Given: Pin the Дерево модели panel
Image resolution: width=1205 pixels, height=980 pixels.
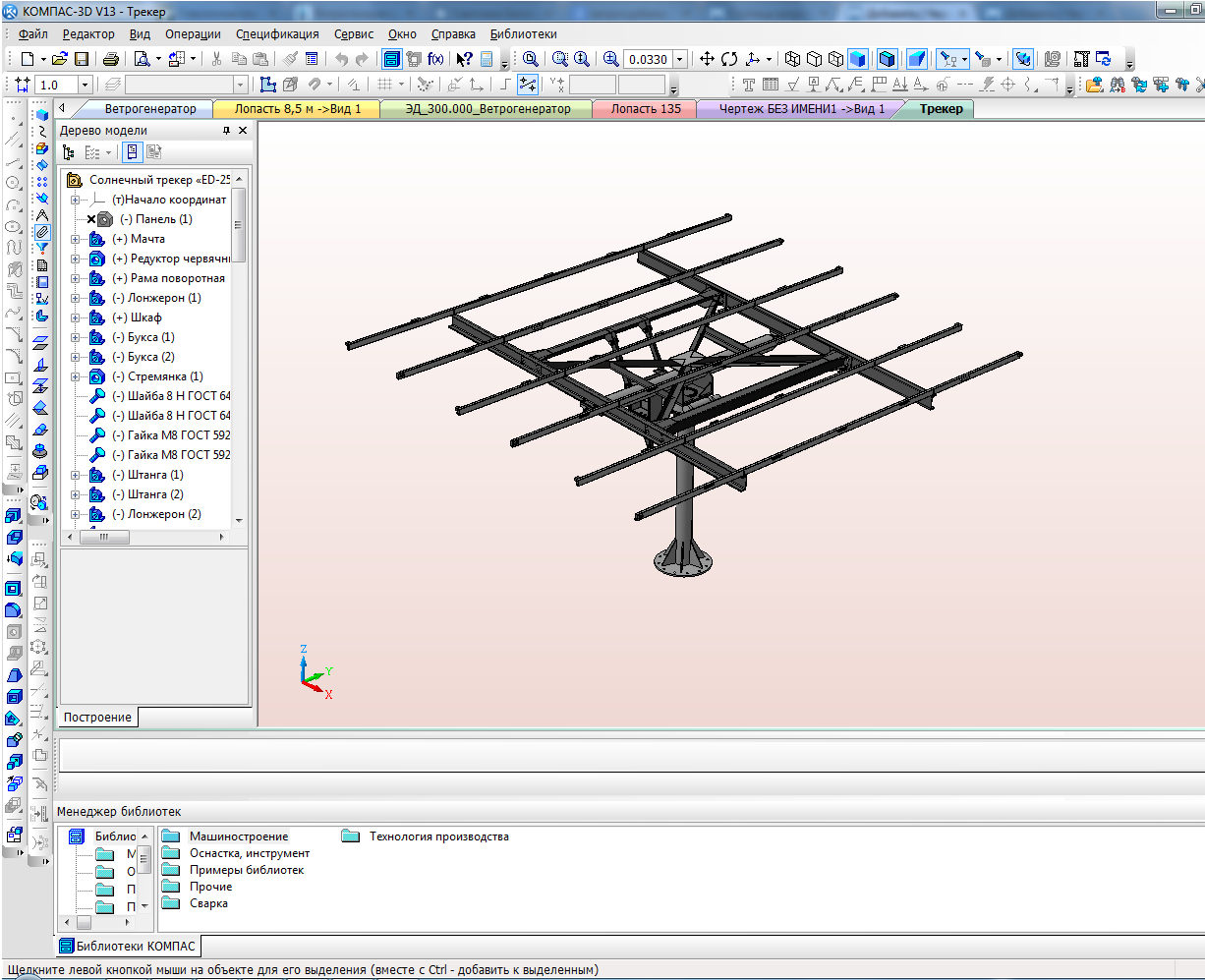Looking at the screenshot, I should [226, 131].
